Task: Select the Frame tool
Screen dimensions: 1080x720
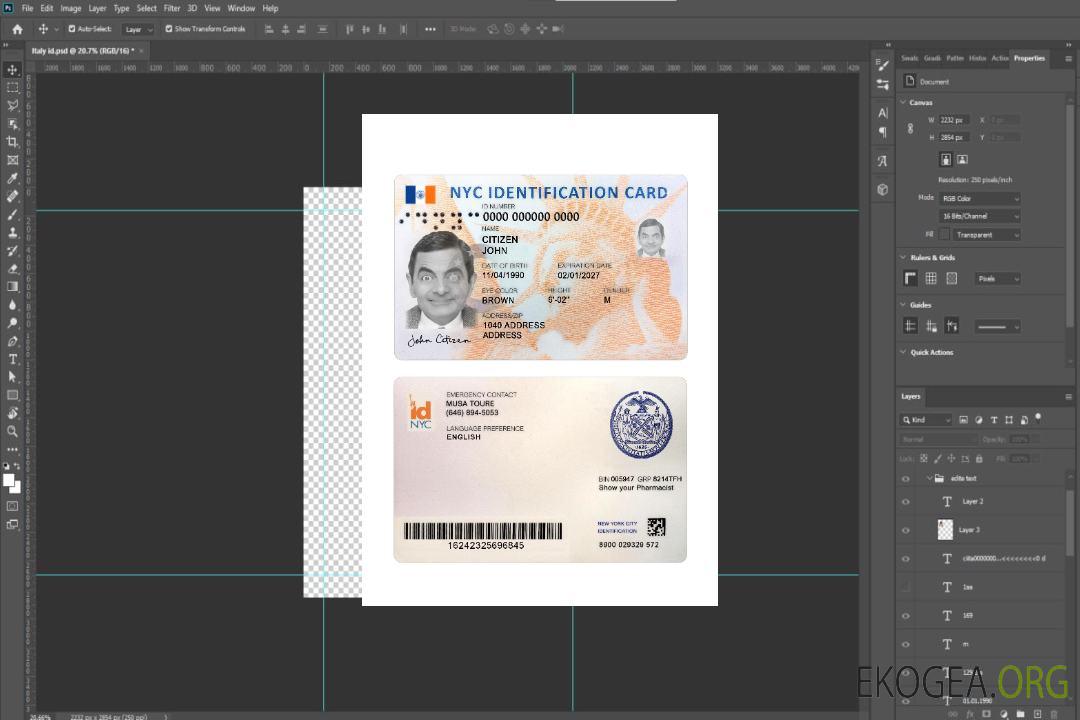Action: point(12,160)
